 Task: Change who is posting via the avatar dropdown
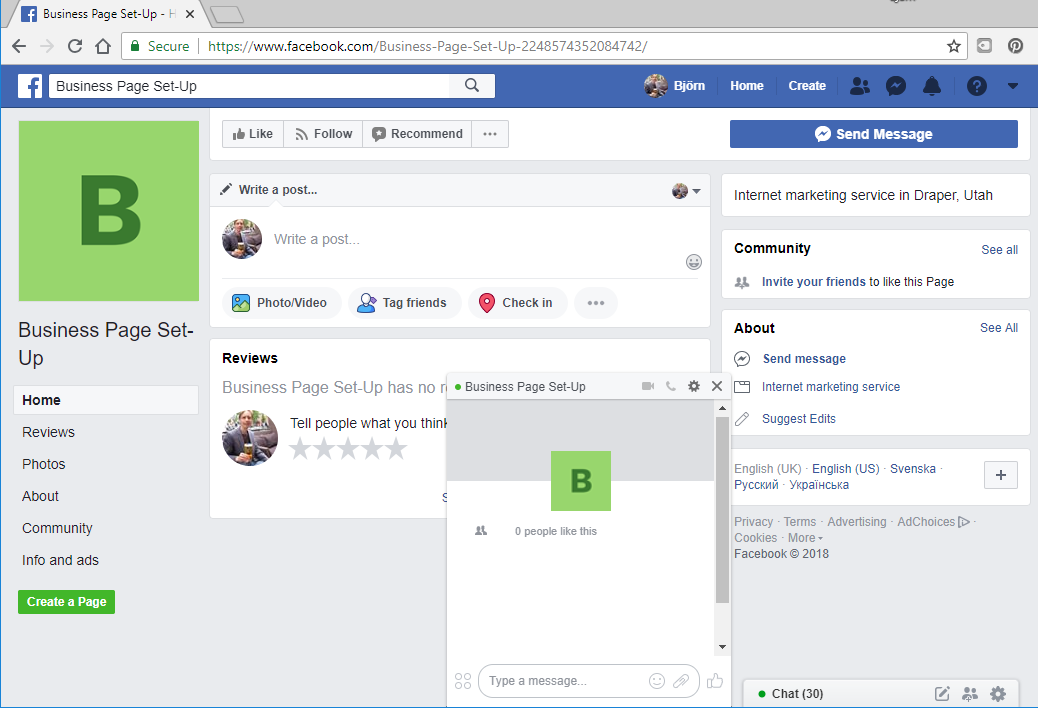pos(686,191)
